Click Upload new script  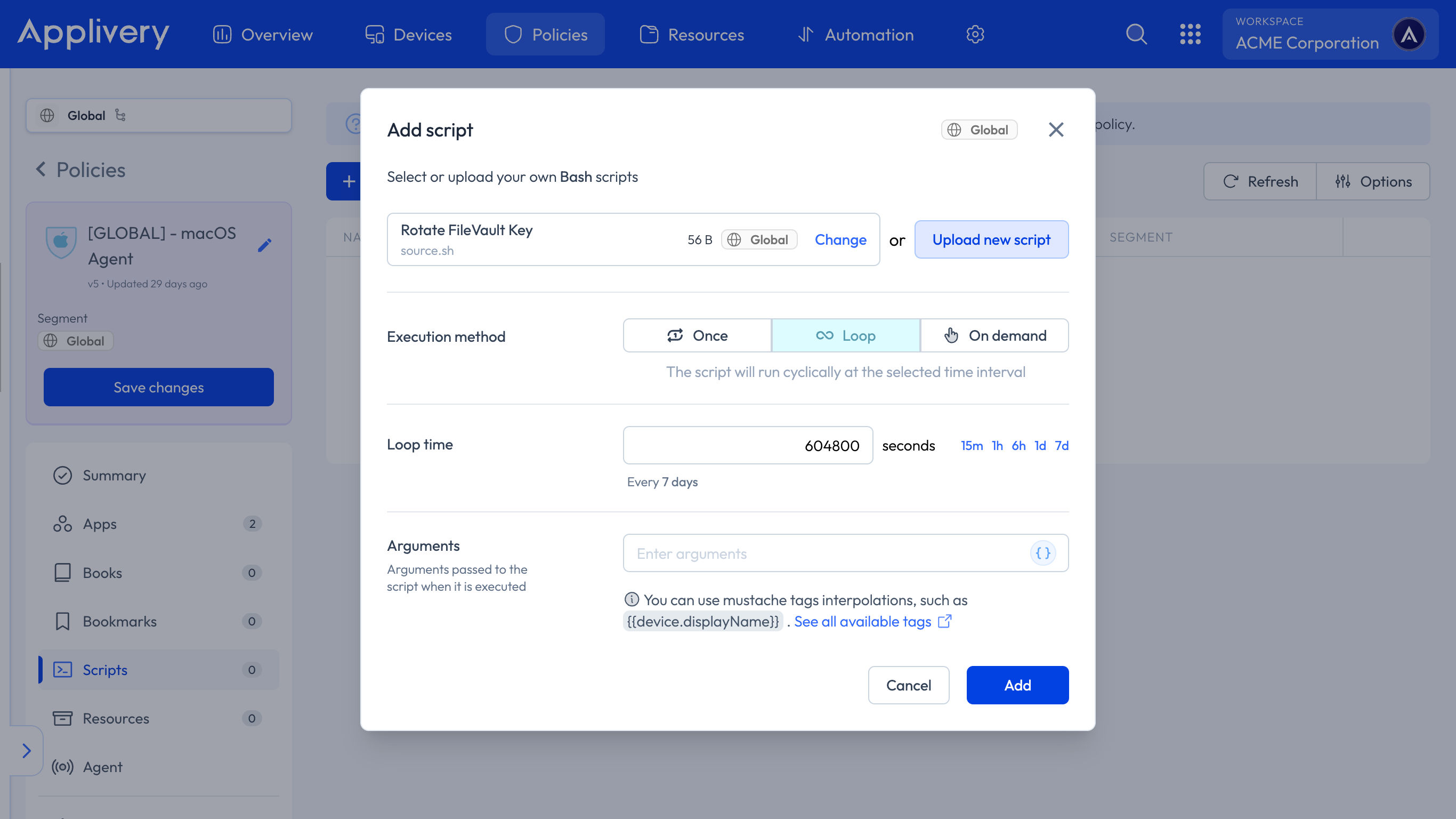pyautogui.click(x=991, y=239)
